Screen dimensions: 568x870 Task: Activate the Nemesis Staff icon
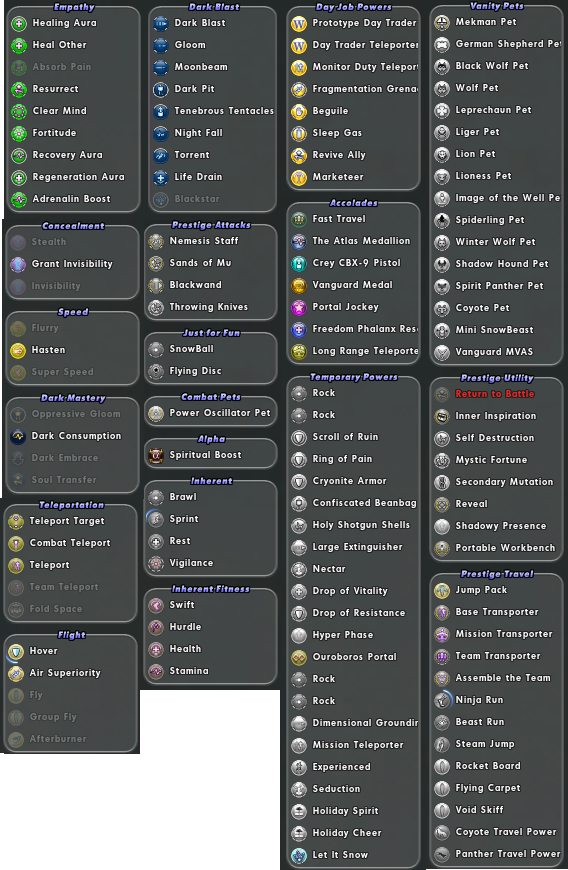pos(156,241)
